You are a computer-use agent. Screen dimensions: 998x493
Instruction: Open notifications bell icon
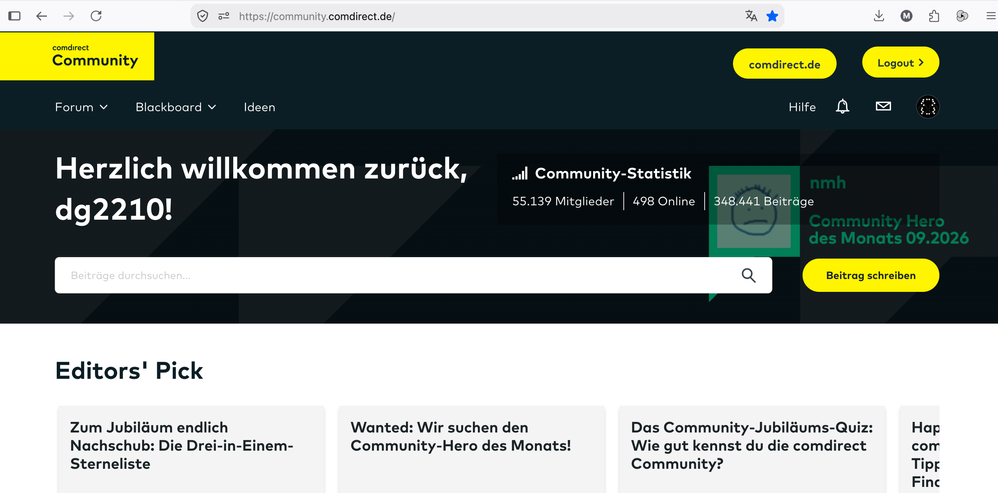point(843,107)
